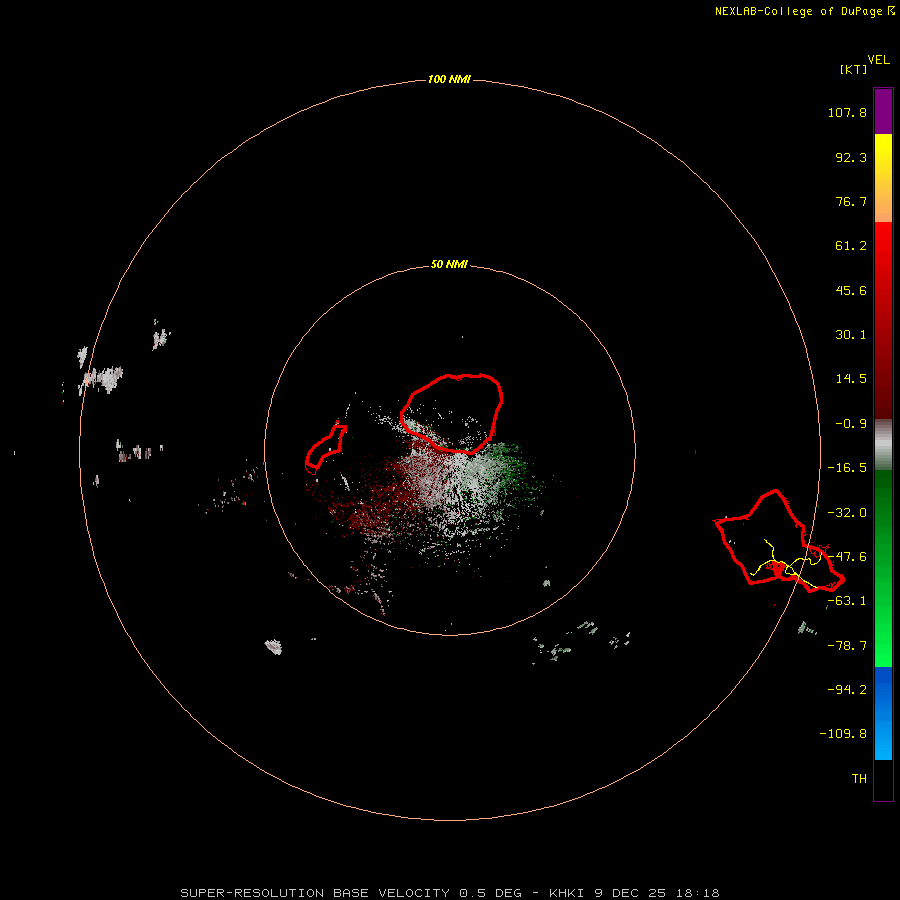Click the island outline with yellow roads

pyautogui.click(x=779, y=541)
